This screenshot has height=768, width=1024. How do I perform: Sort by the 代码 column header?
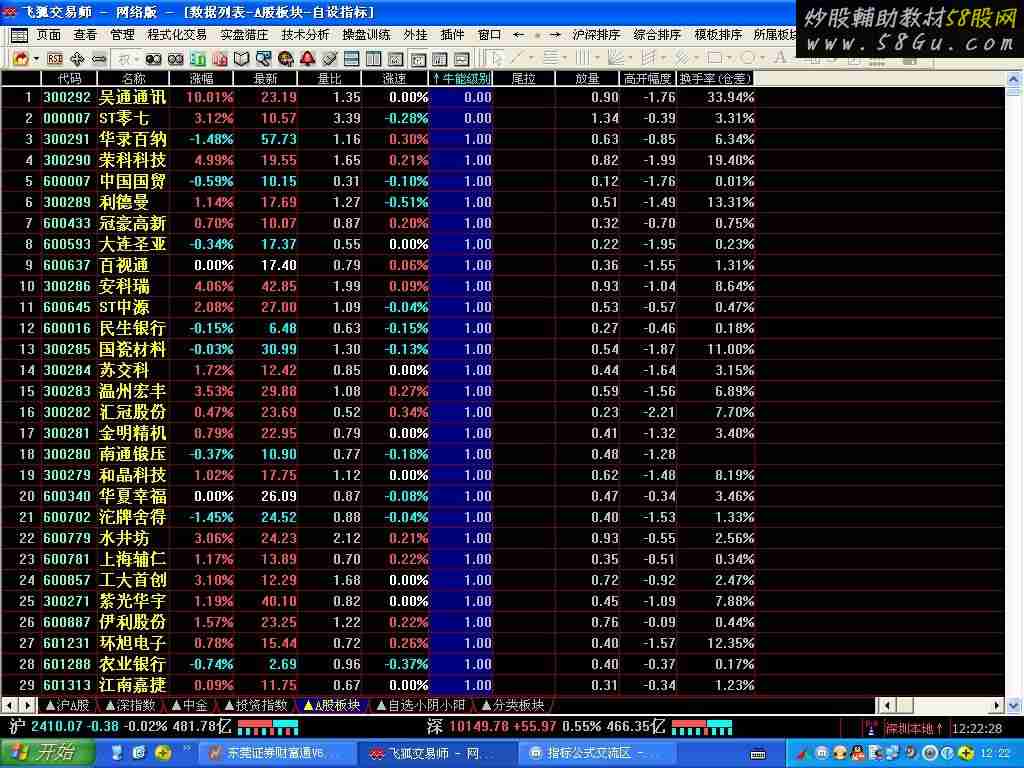69,78
